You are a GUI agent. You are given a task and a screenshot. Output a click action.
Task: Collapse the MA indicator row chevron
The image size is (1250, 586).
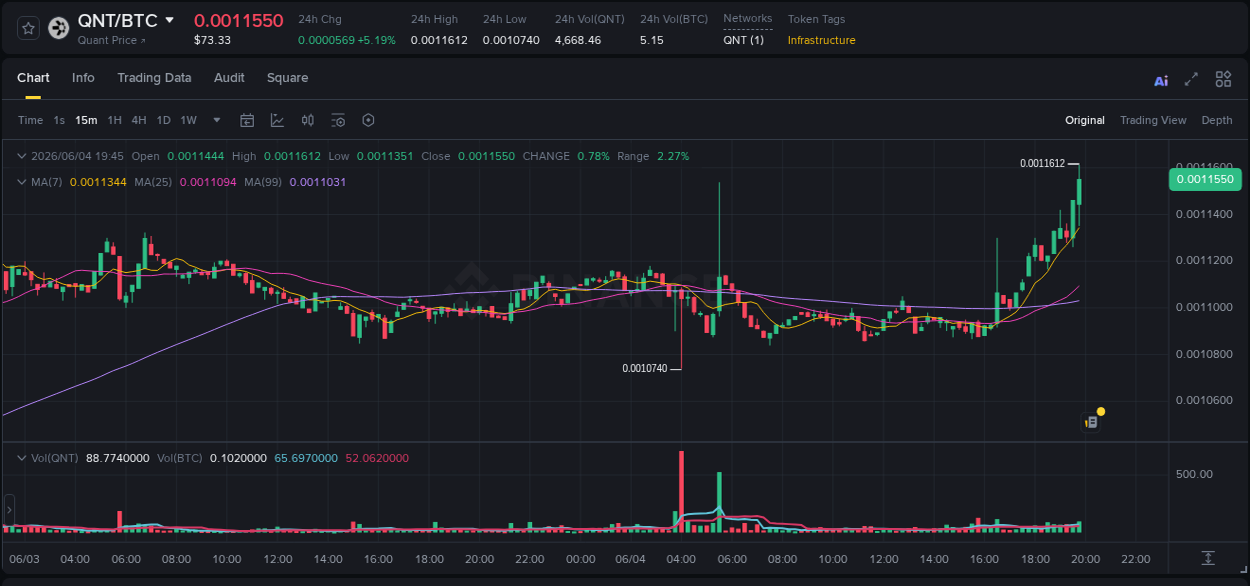[22, 182]
